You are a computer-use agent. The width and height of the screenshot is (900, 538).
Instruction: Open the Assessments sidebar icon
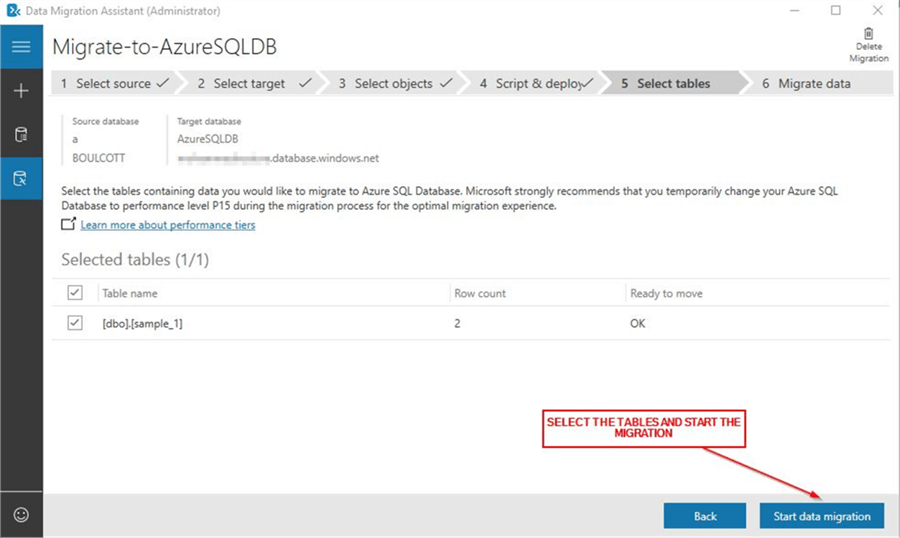click(21, 135)
